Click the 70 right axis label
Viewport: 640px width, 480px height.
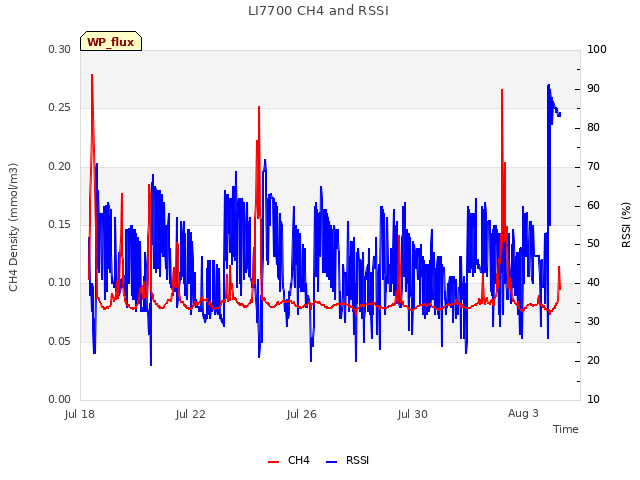pyautogui.click(x=593, y=167)
